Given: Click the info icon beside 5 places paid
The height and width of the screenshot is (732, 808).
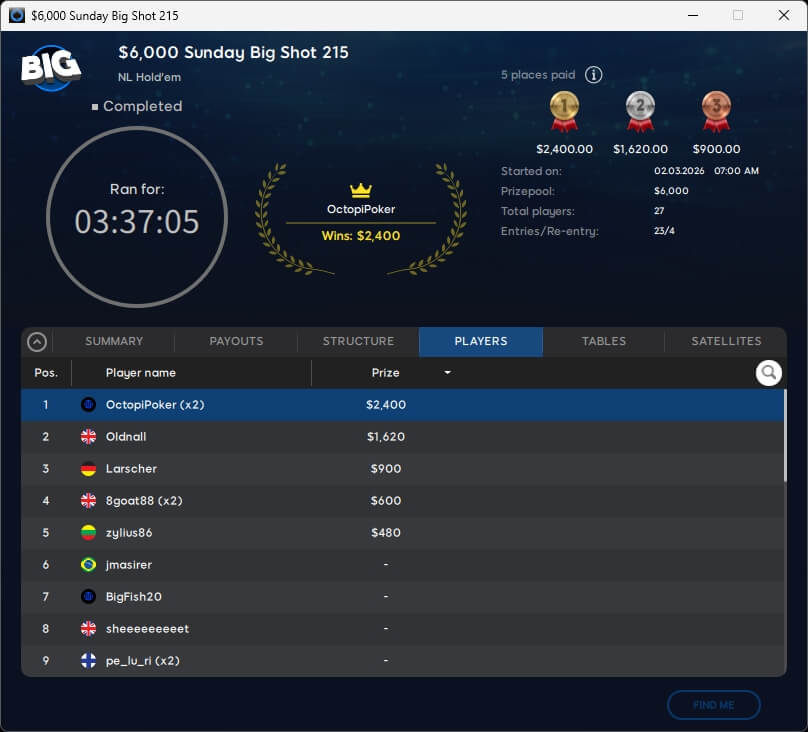Looking at the screenshot, I should (x=593, y=75).
